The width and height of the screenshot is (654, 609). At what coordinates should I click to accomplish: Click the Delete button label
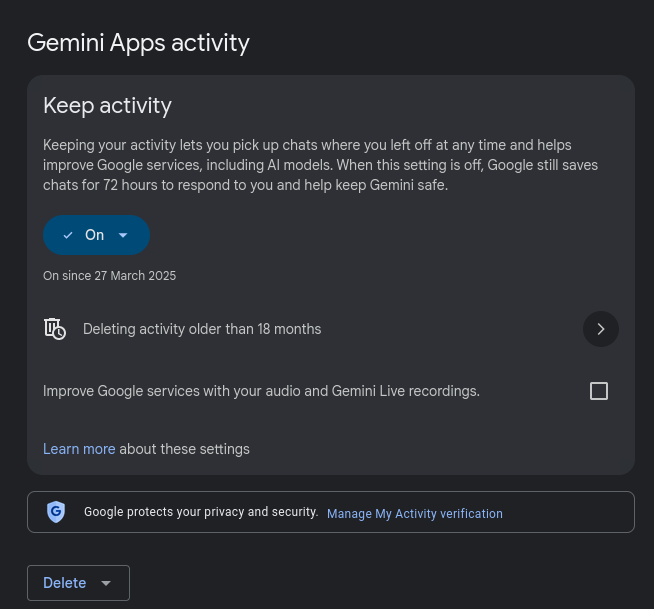(x=65, y=583)
